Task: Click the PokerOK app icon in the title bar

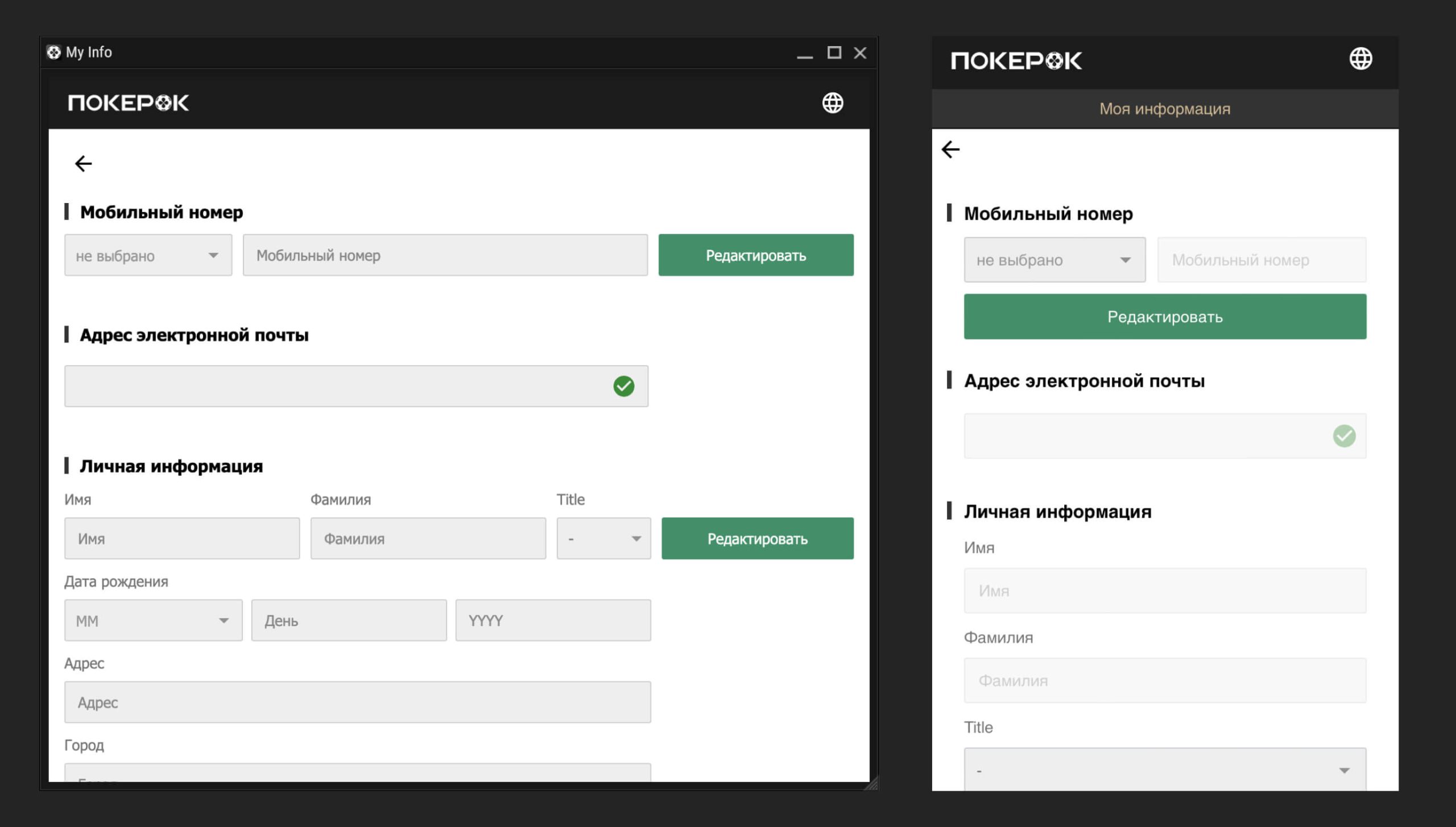Action: [x=54, y=52]
